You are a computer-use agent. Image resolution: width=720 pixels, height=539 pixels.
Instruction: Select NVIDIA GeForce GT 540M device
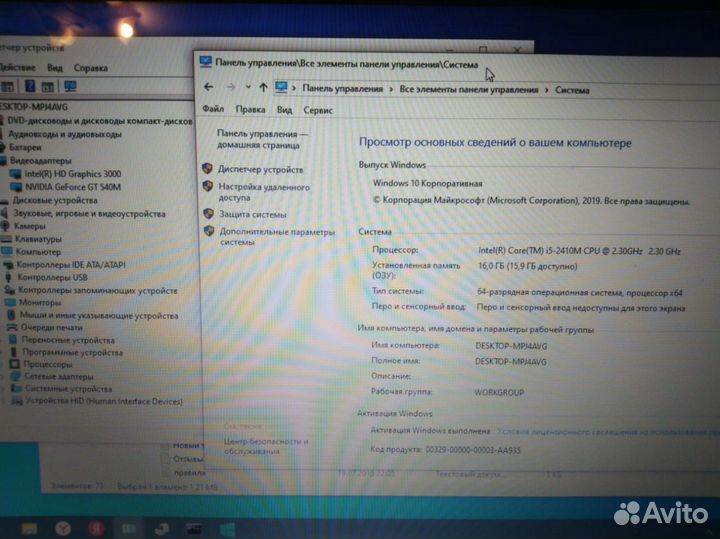point(73,187)
